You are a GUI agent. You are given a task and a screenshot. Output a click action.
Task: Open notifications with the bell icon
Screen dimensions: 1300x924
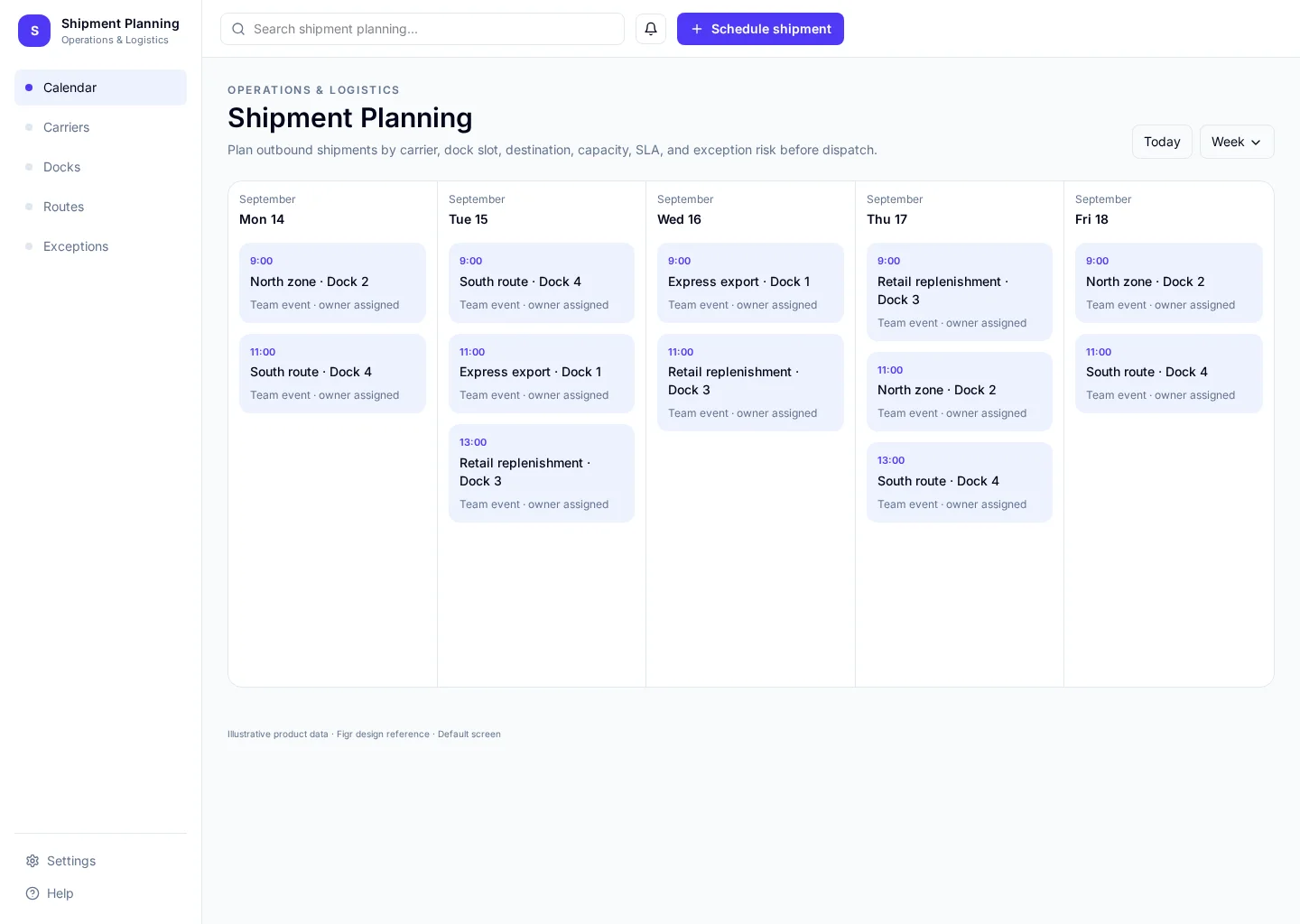[651, 29]
